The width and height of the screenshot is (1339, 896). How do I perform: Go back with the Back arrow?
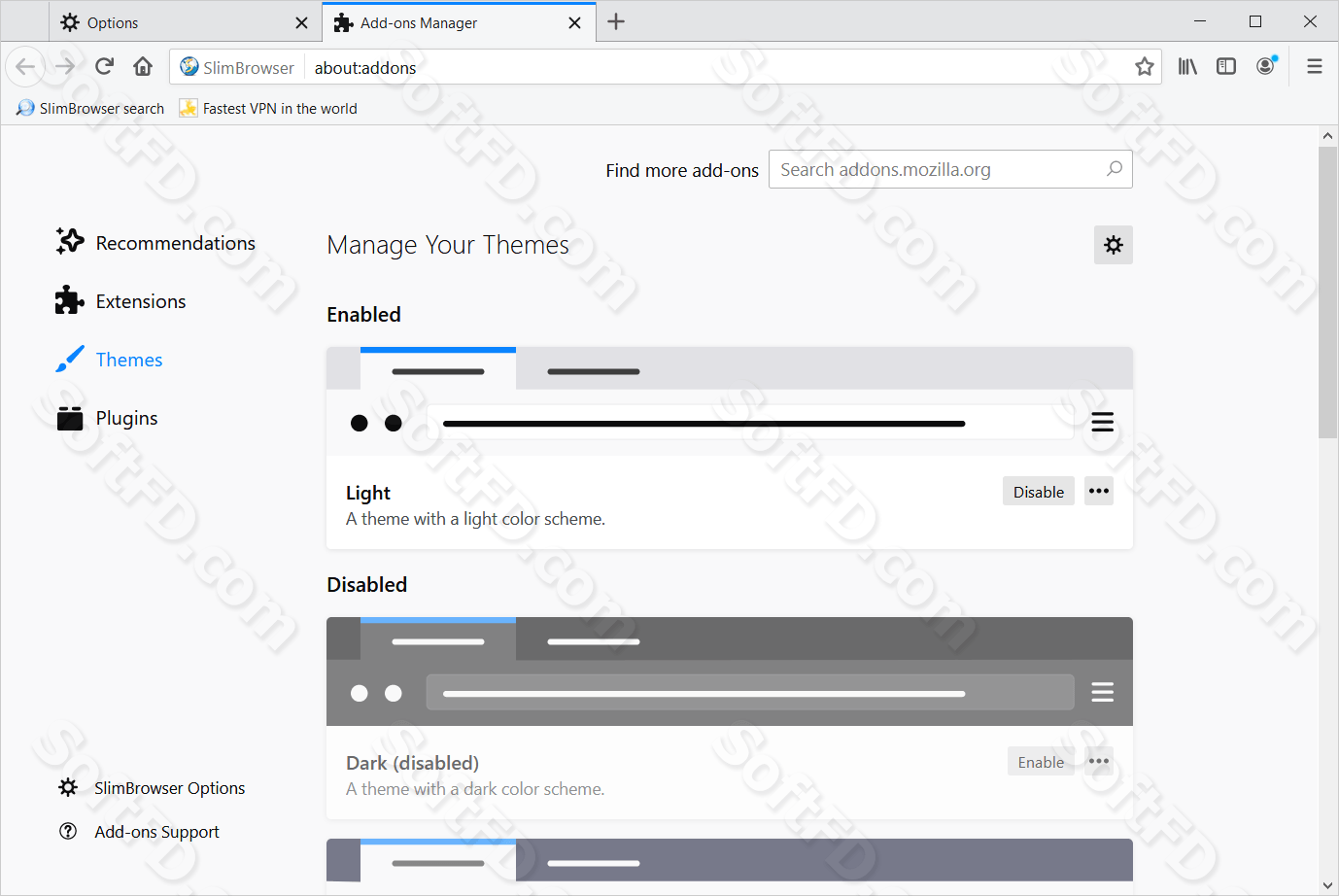25,67
